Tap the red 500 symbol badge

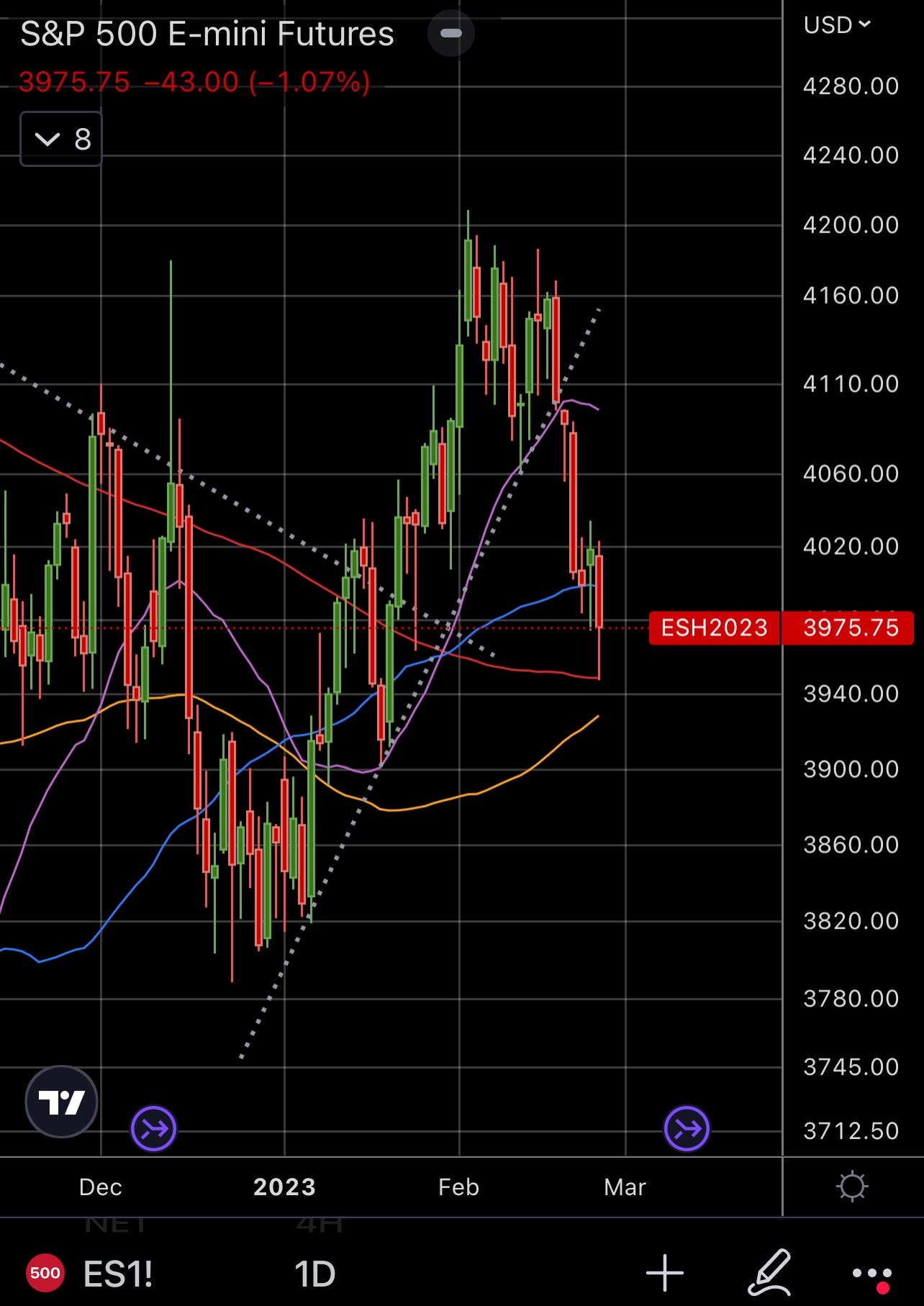[x=45, y=1273]
